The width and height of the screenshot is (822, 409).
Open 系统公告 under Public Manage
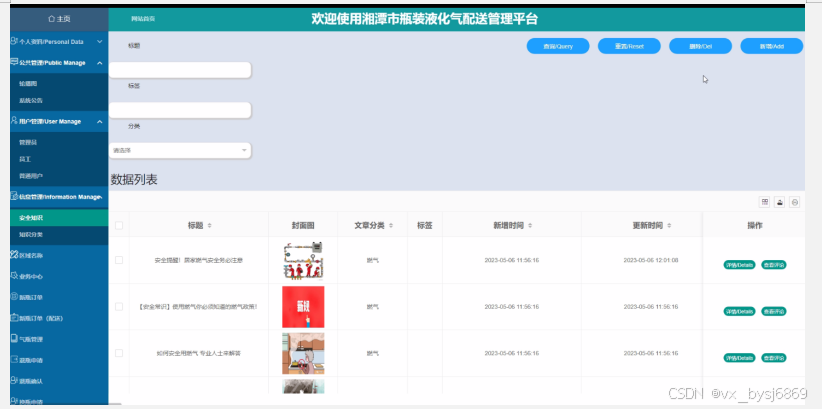tap(59, 100)
